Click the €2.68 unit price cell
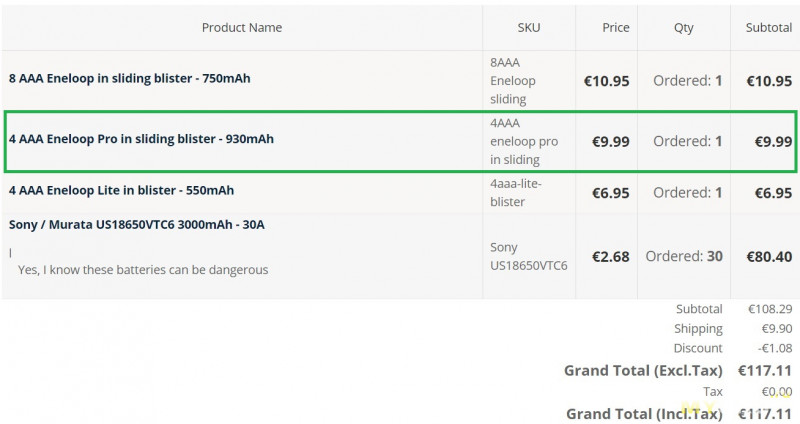800x424 pixels. (x=611, y=257)
